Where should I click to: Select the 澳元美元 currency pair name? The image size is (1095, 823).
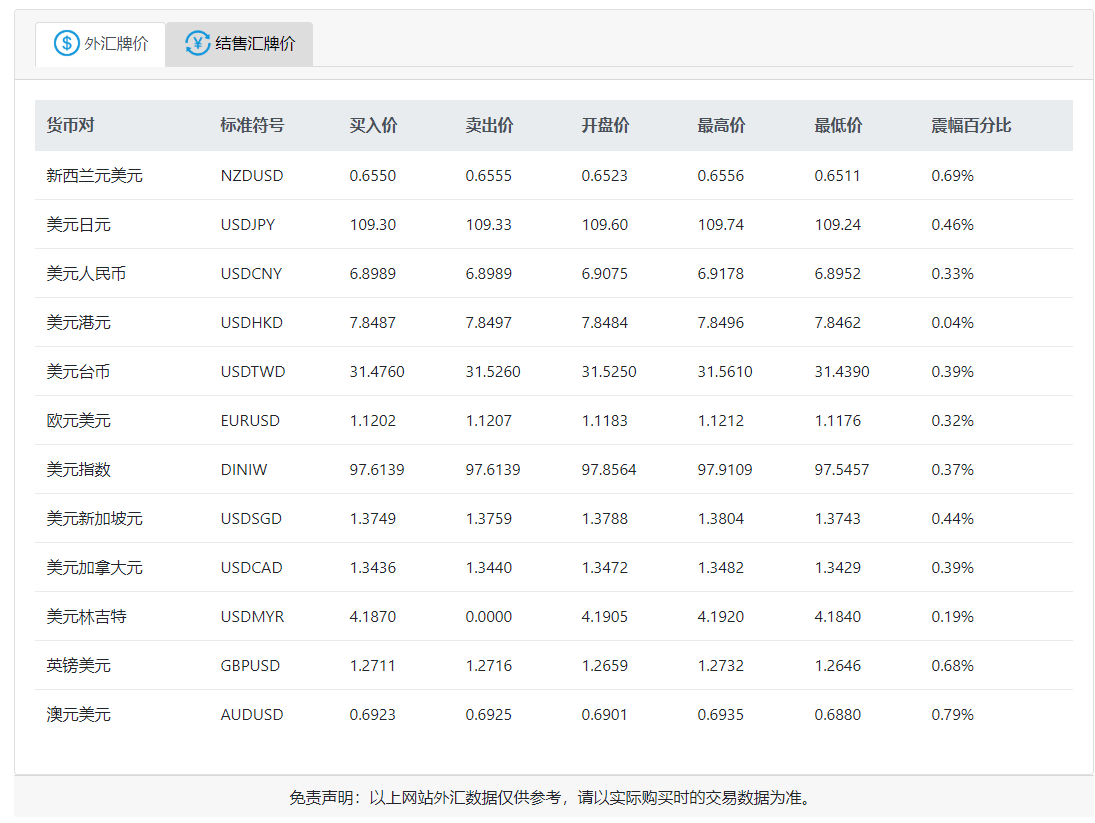78,715
